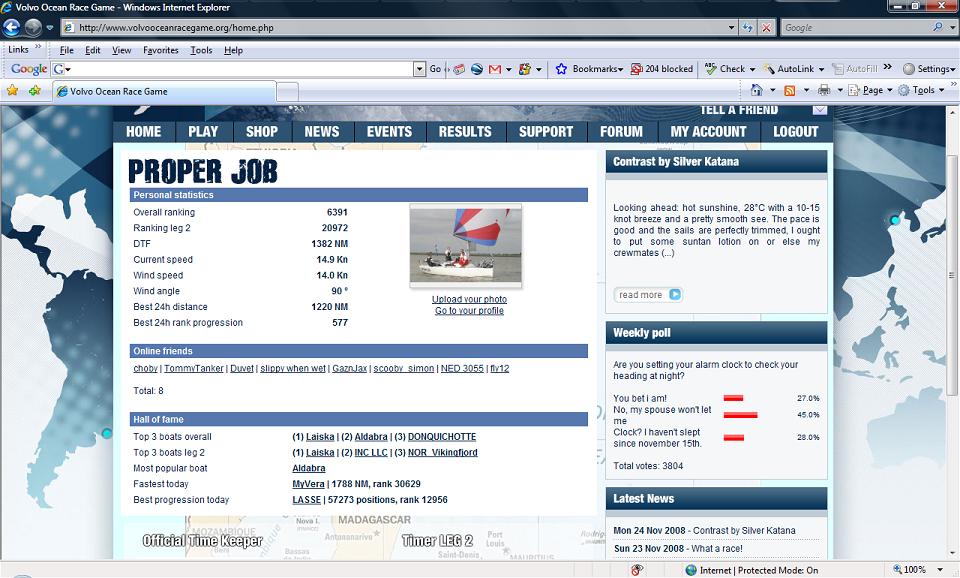This screenshot has width=960, height=578.
Task: Click the popup blocked status bar icon
Action: tap(637, 570)
